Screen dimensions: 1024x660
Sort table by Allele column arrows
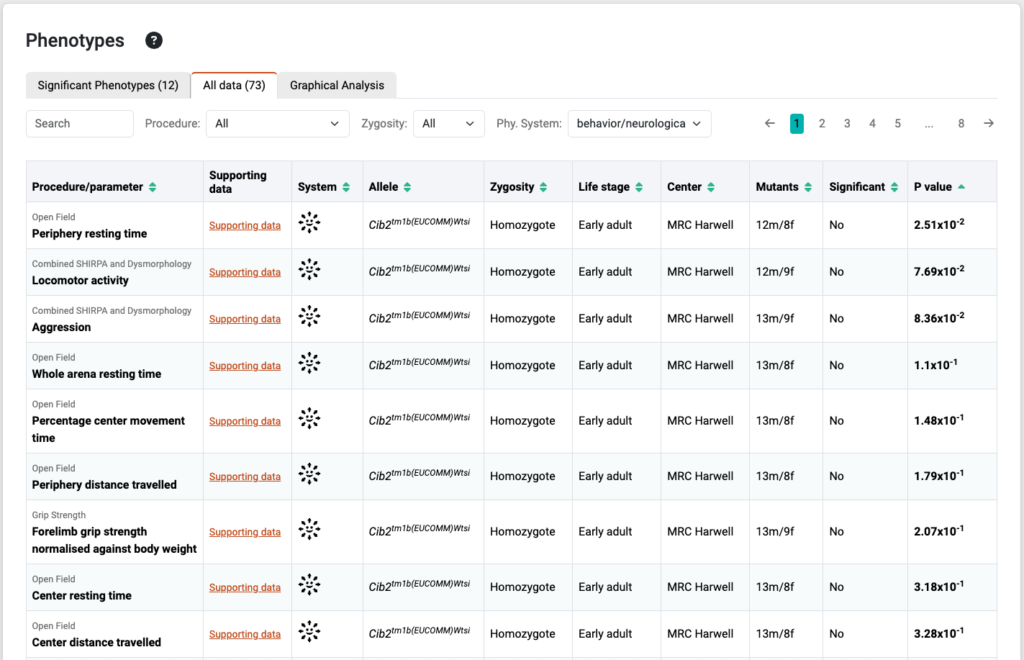tap(407, 187)
